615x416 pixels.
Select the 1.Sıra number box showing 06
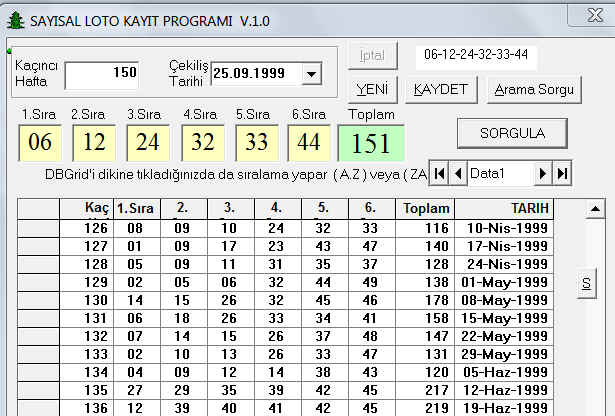pos(40,143)
